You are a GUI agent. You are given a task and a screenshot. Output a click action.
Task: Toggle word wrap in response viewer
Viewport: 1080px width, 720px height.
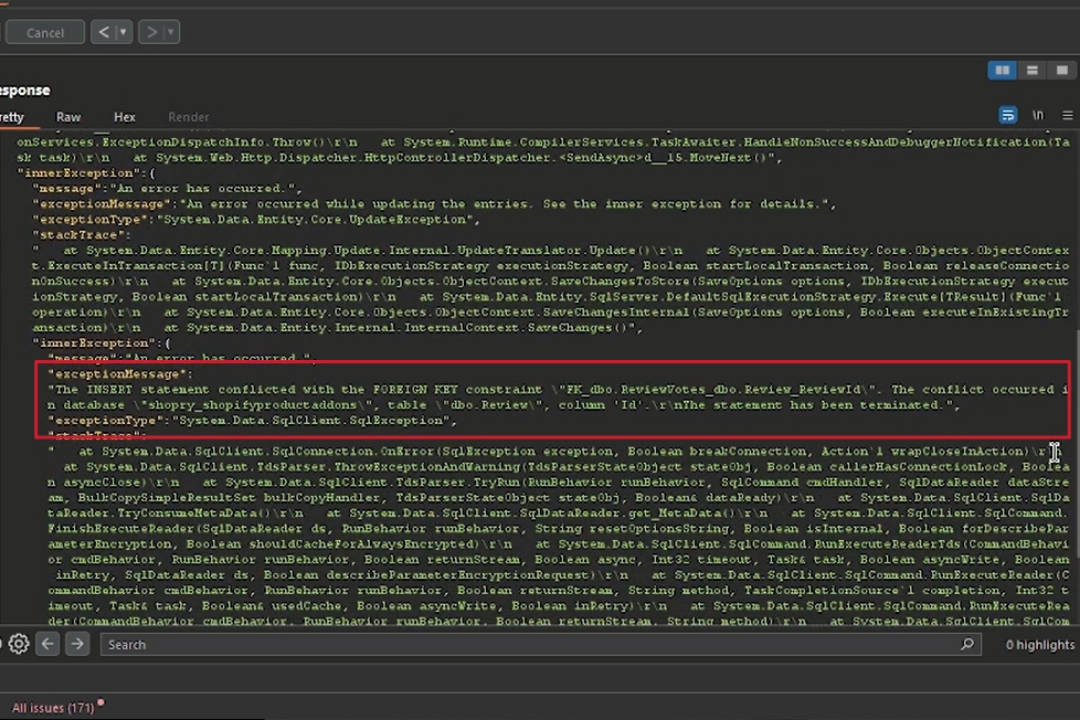(x=1008, y=116)
